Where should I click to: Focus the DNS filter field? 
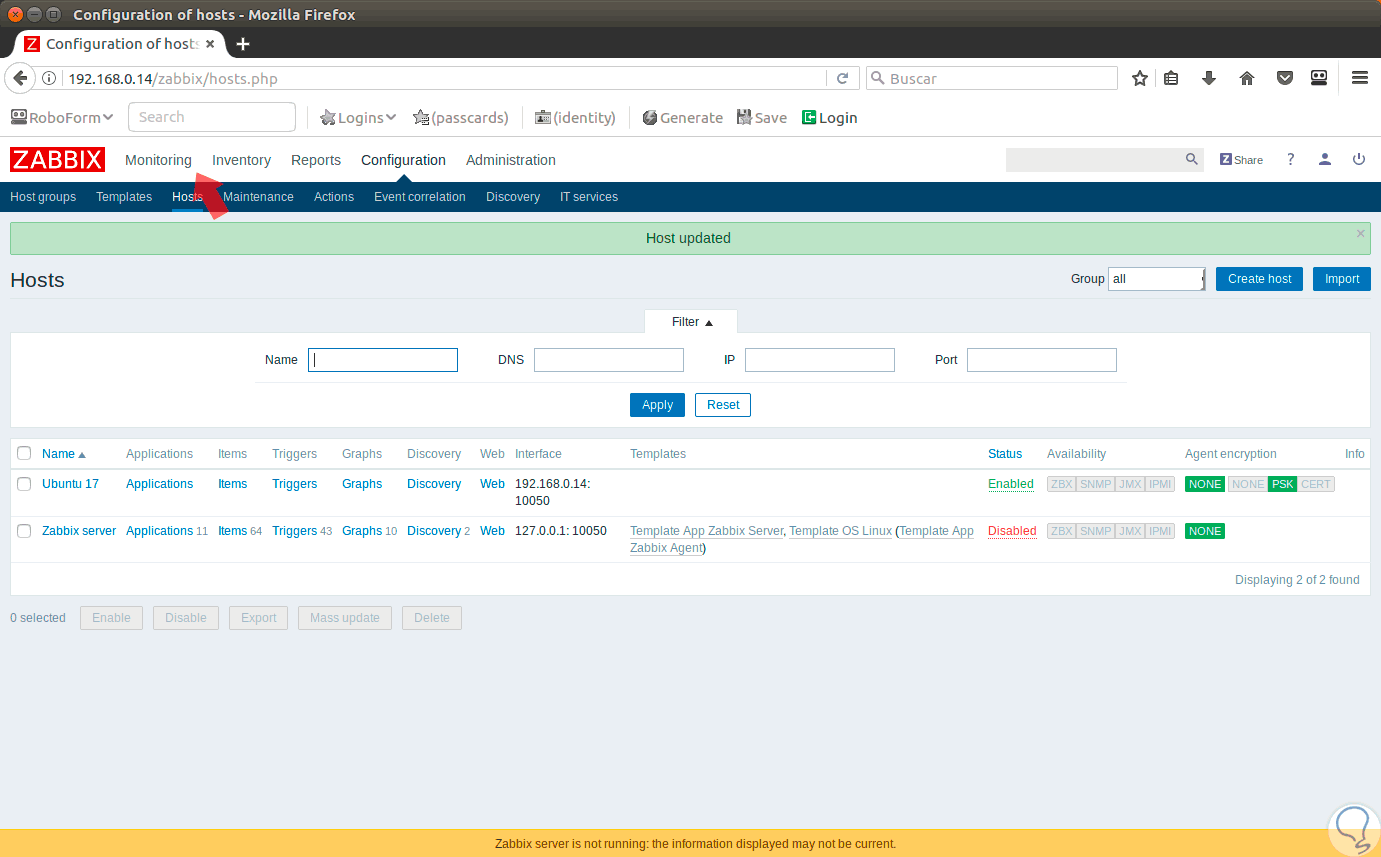(x=609, y=360)
